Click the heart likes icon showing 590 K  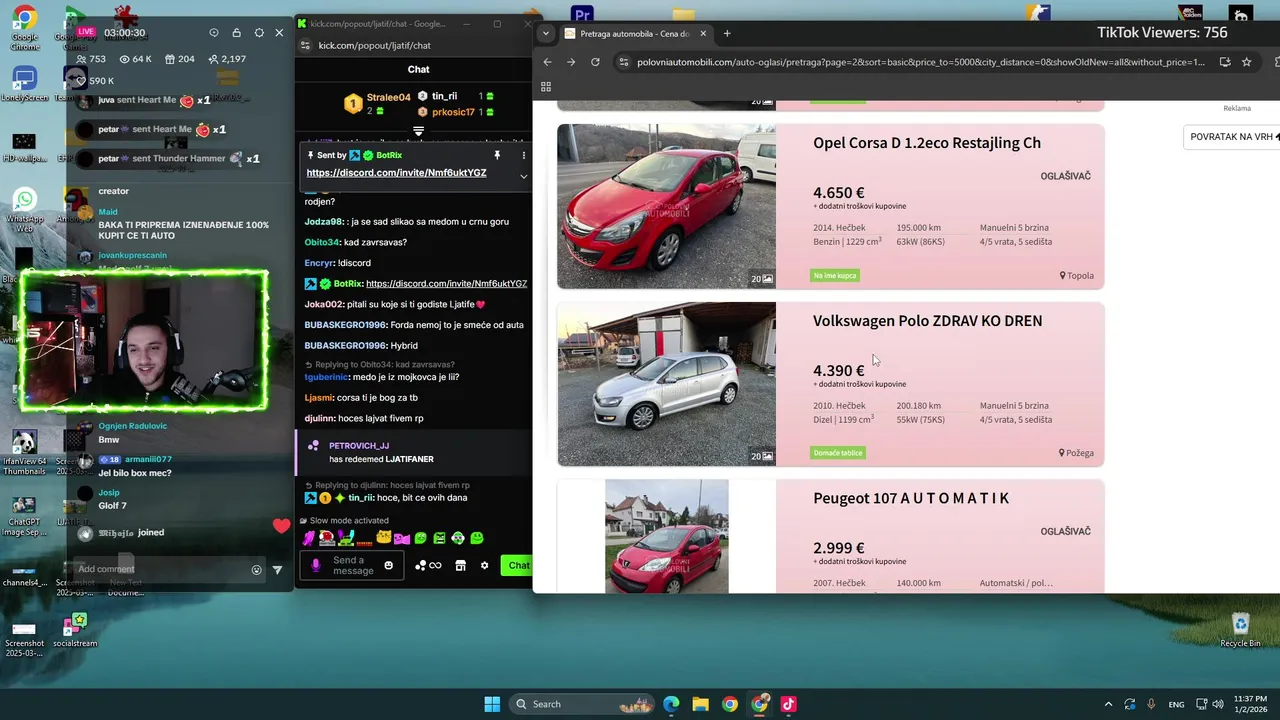(81, 80)
